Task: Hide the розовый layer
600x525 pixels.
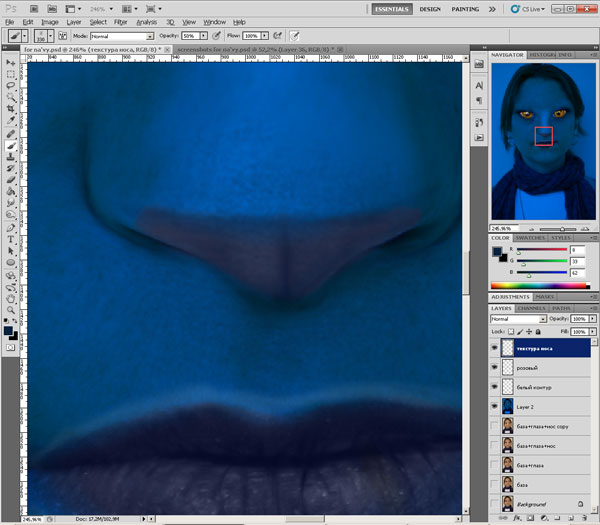Action: 496,368
